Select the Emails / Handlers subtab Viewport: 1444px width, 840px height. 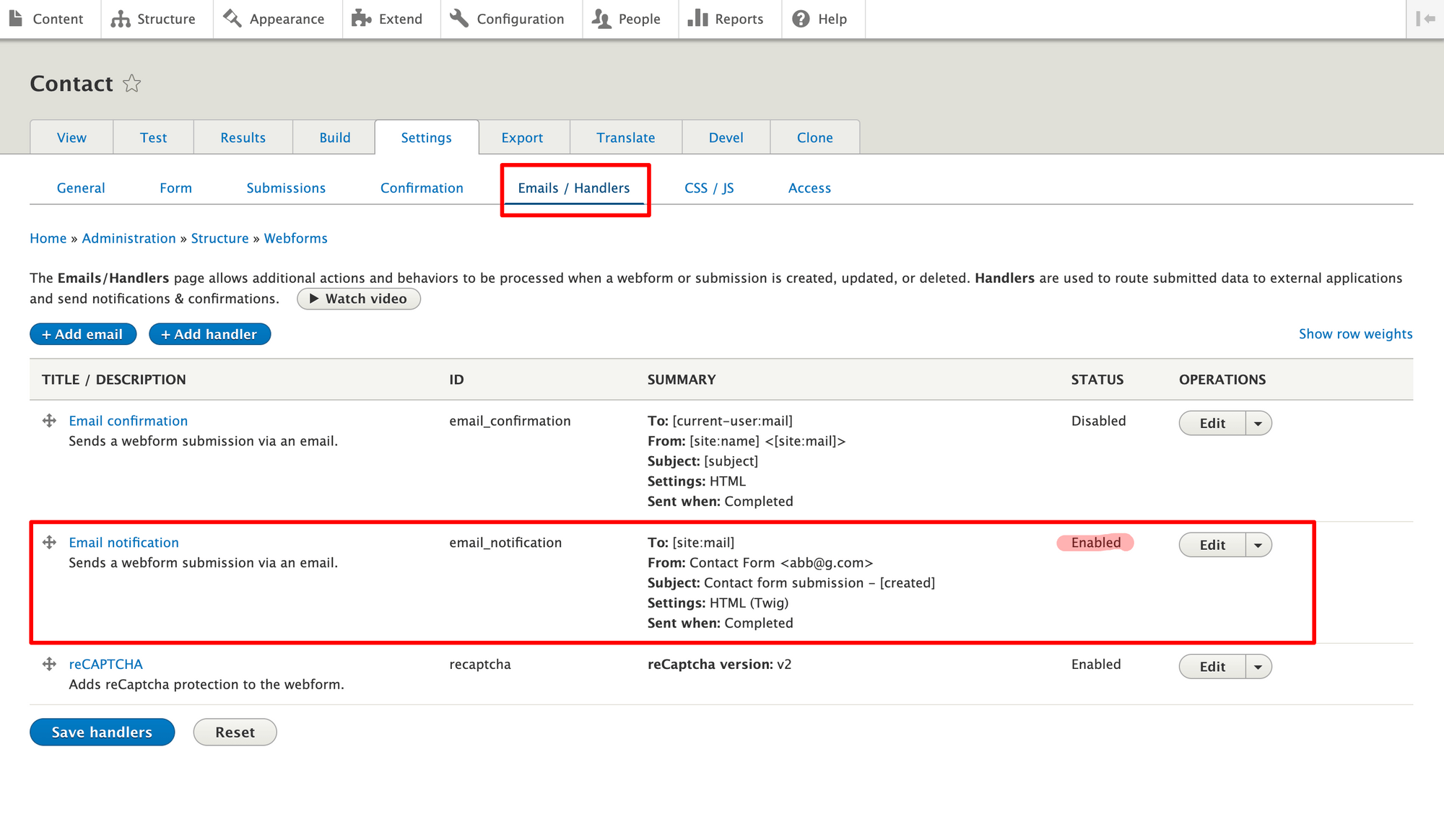[x=574, y=188]
